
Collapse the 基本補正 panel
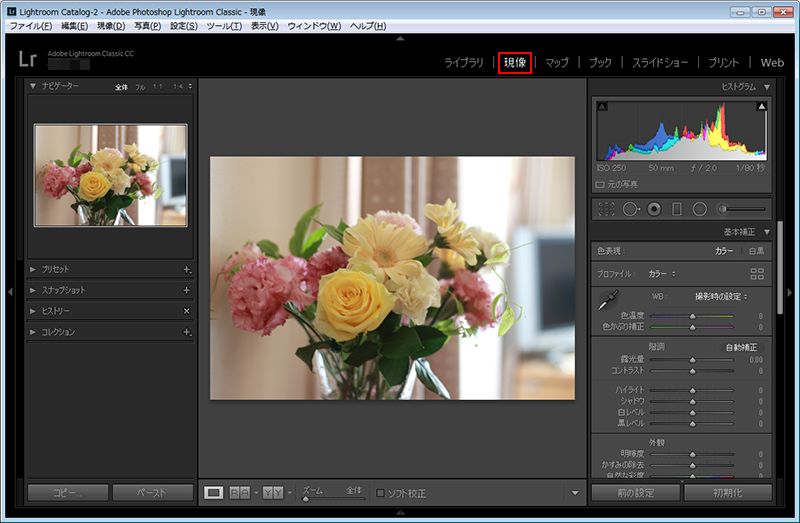click(x=767, y=232)
